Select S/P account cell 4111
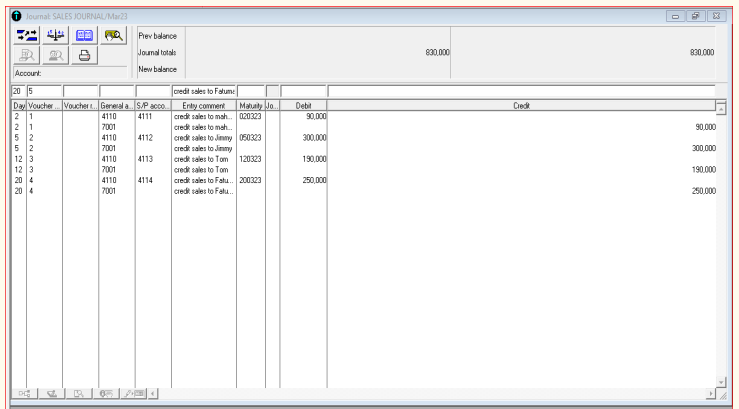The width and height of the screenshot is (739, 409). coord(145,116)
